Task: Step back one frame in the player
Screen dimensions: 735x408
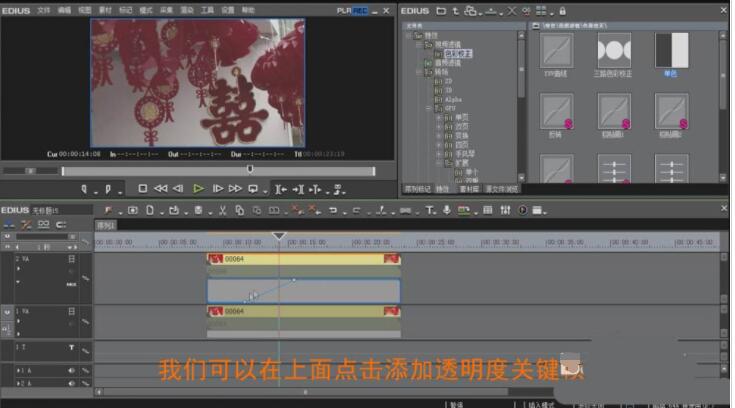Action: 178,189
